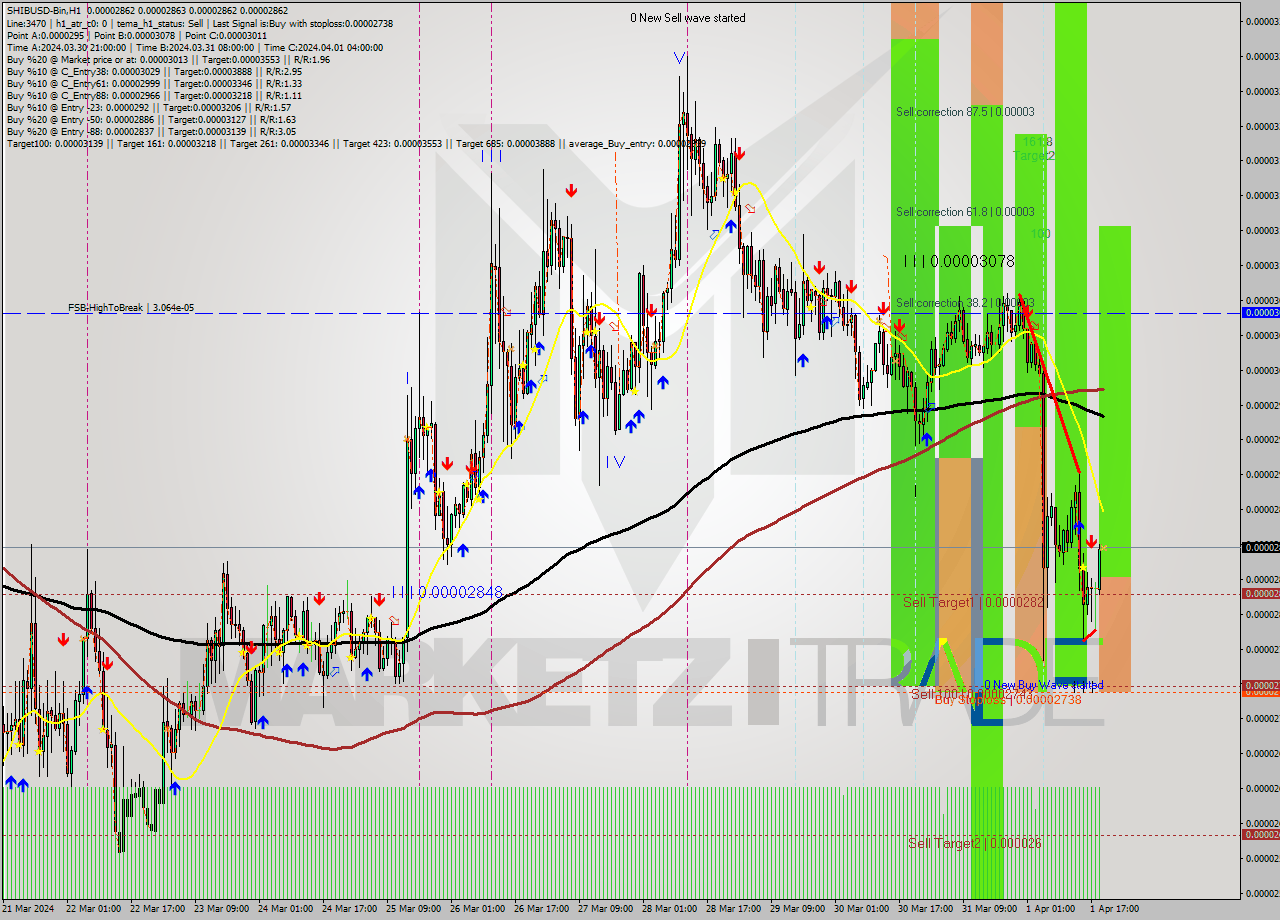1280x920 pixels.
Task: Click the '28 Mar 17:00' time axis label
Action: click(x=733, y=909)
